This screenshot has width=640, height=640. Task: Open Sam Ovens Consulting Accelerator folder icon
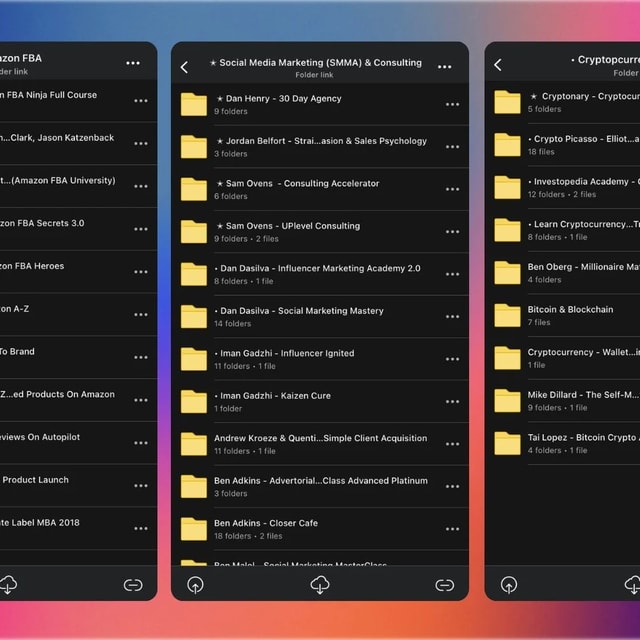coord(194,189)
